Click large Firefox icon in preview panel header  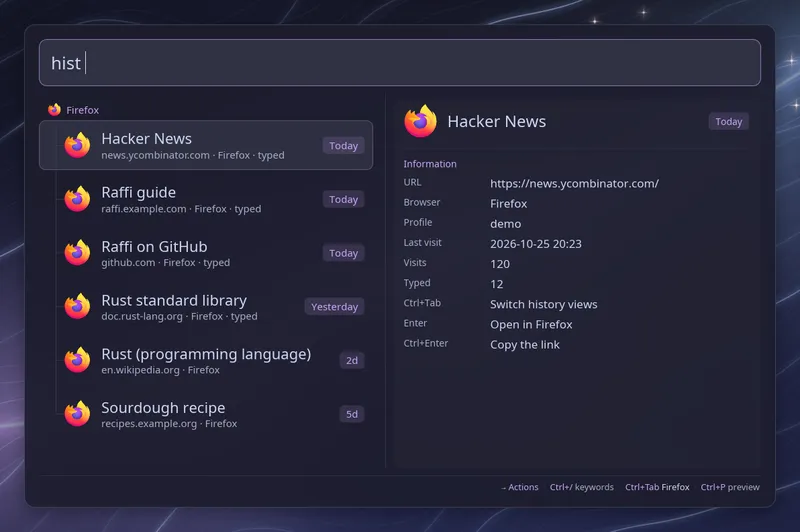tap(420, 121)
